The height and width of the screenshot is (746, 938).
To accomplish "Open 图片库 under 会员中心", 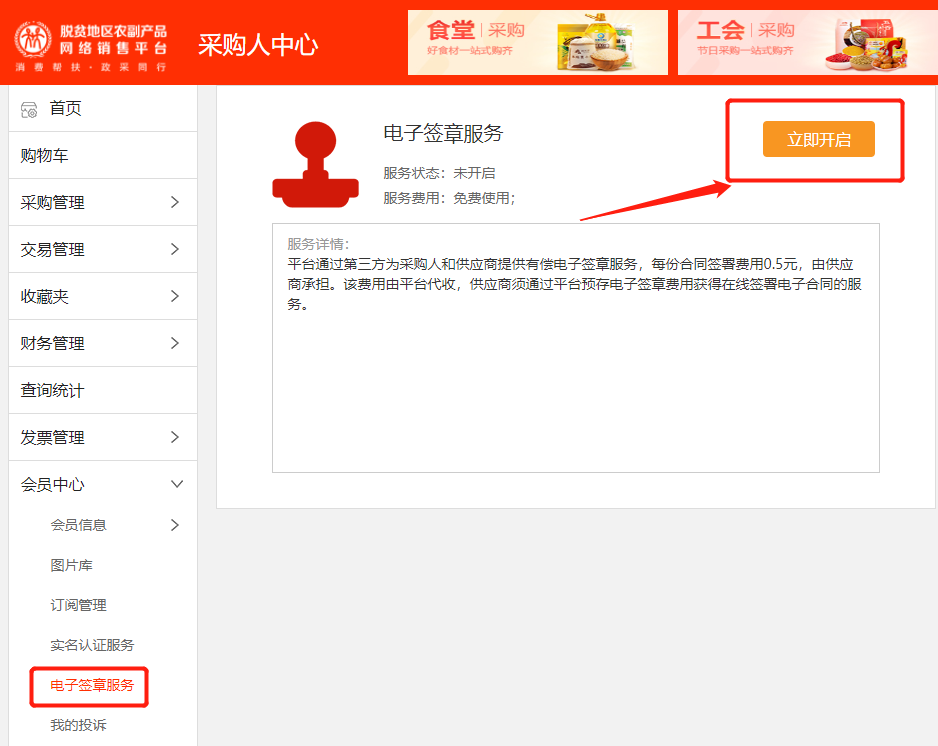I will pos(71,565).
